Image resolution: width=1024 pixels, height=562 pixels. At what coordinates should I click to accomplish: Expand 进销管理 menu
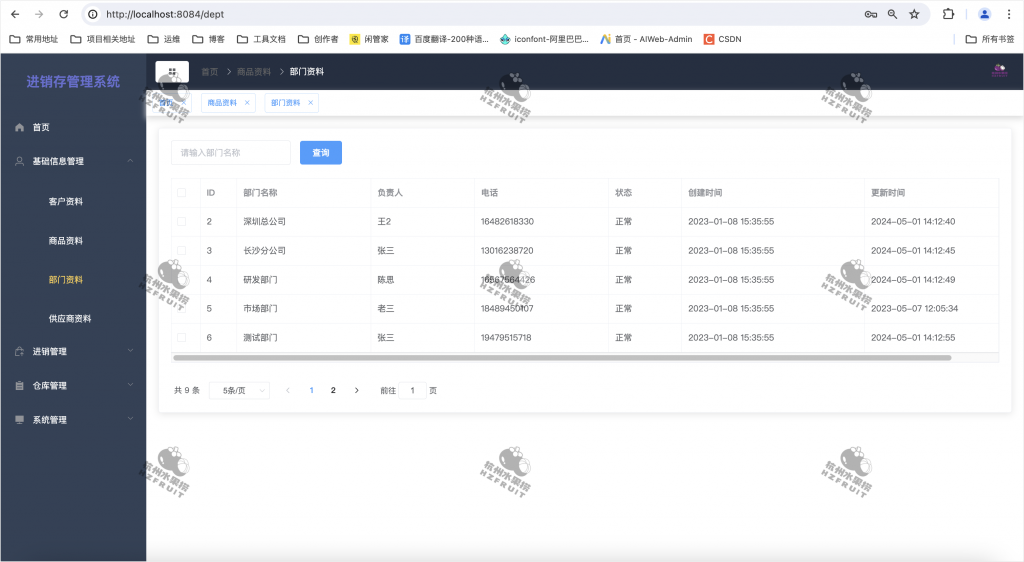coord(73,351)
